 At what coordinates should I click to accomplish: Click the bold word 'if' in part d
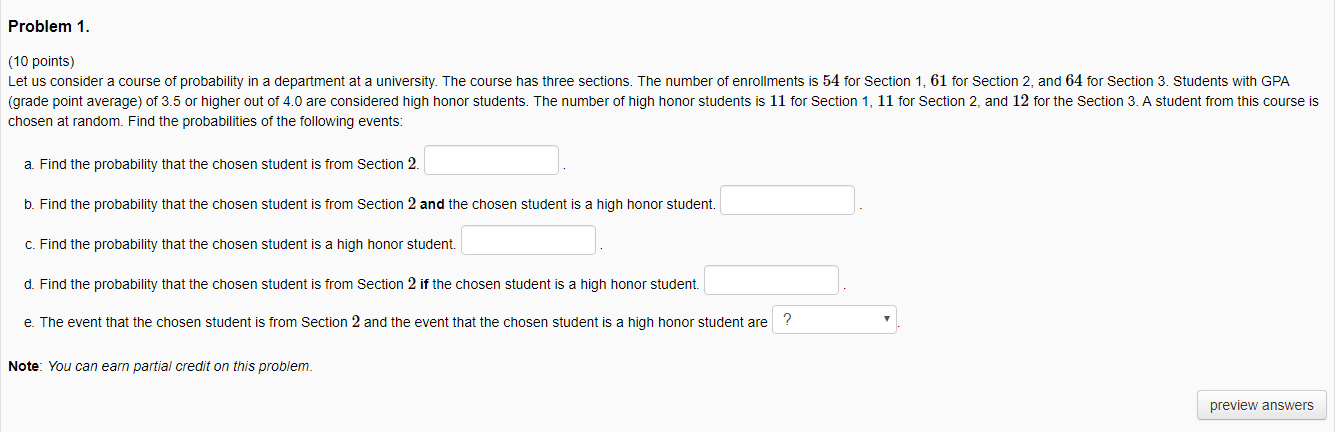pyautogui.click(x=424, y=284)
